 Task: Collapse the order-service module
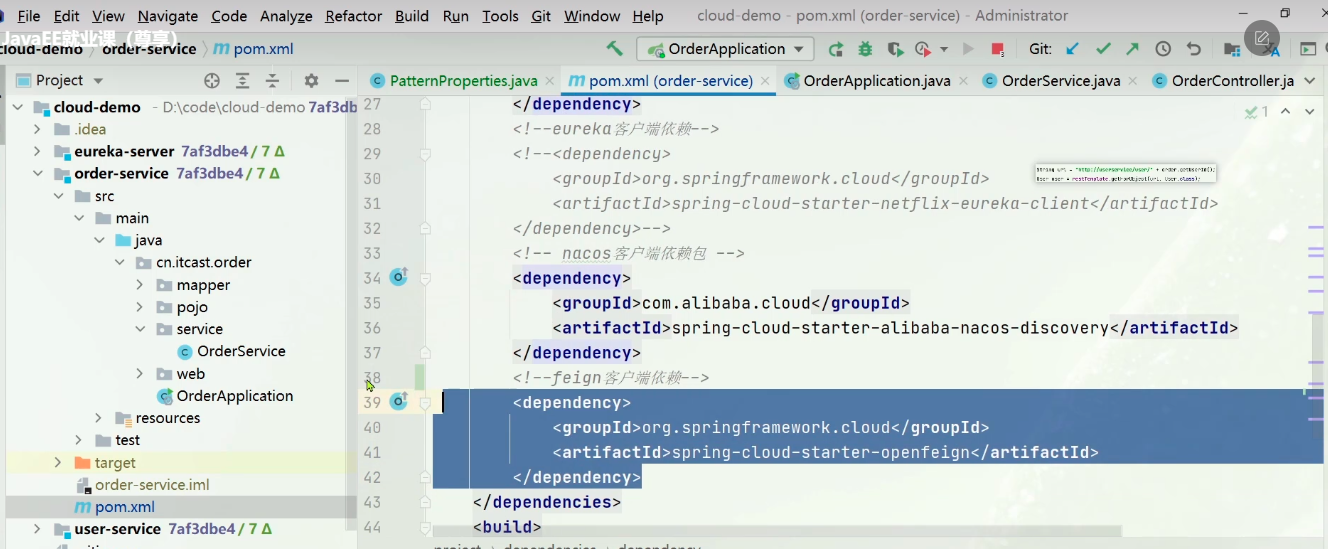coord(37,174)
